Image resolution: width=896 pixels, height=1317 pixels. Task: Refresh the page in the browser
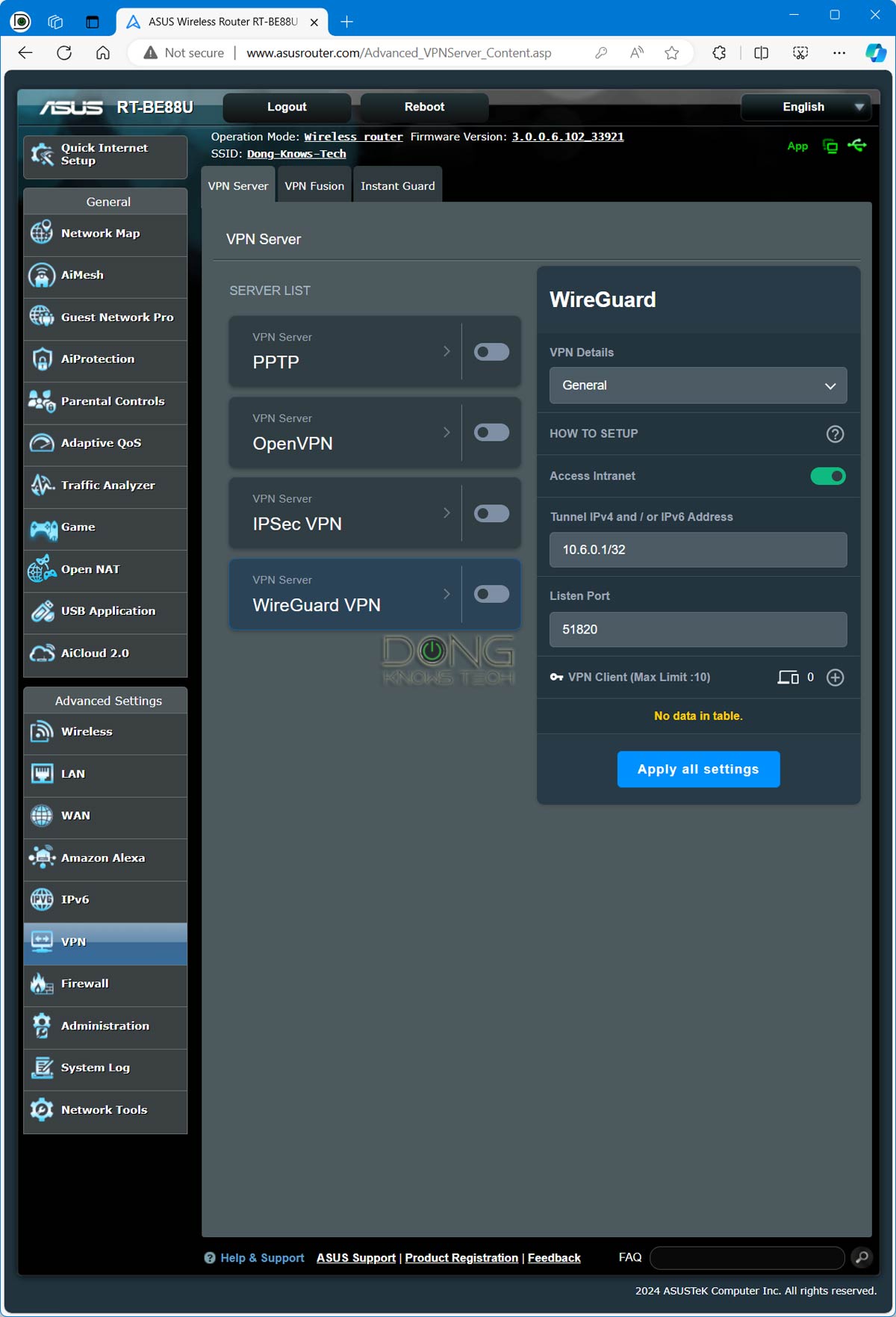pyautogui.click(x=64, y=53)
